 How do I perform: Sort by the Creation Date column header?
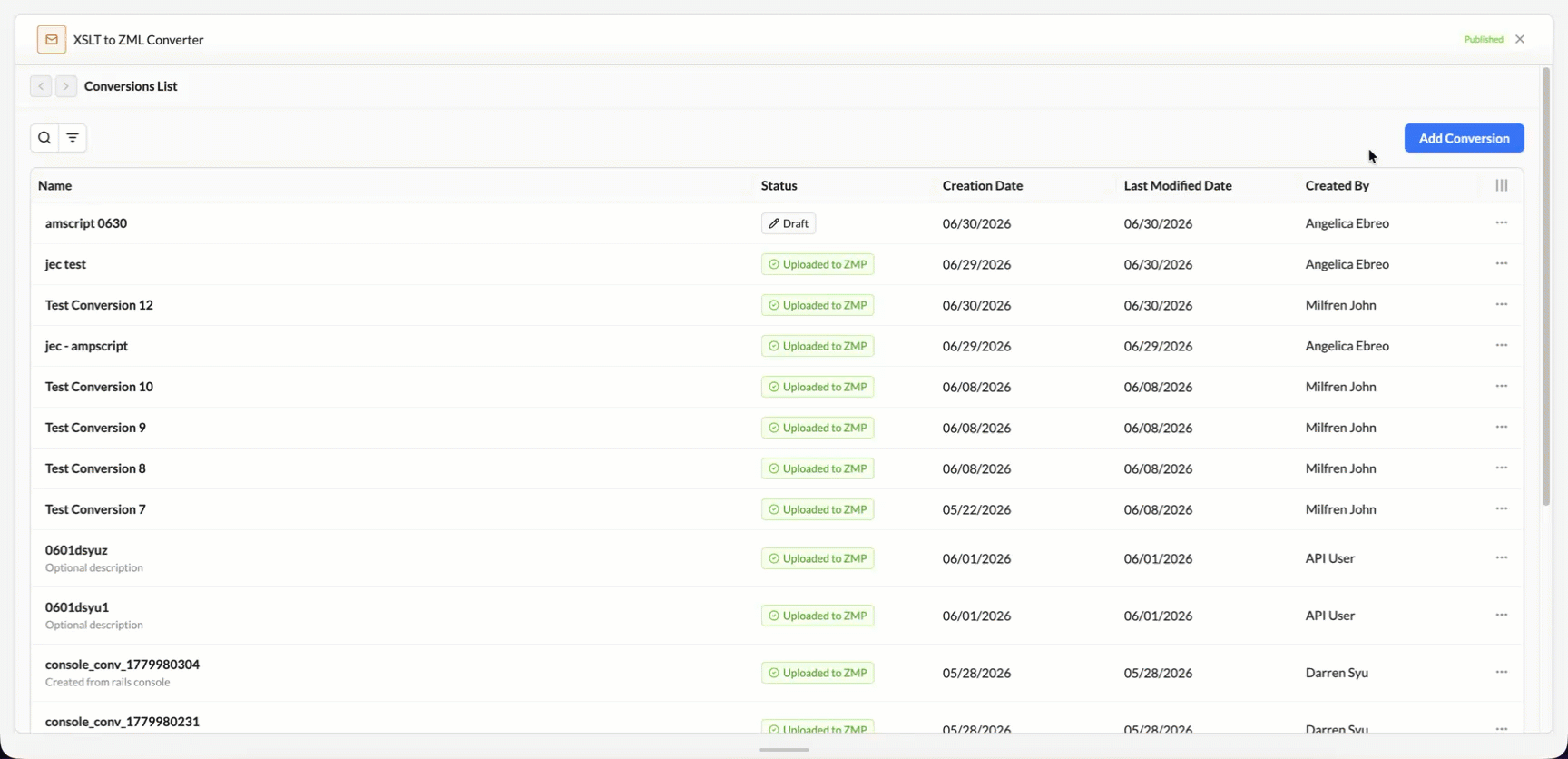pos(982,185)
